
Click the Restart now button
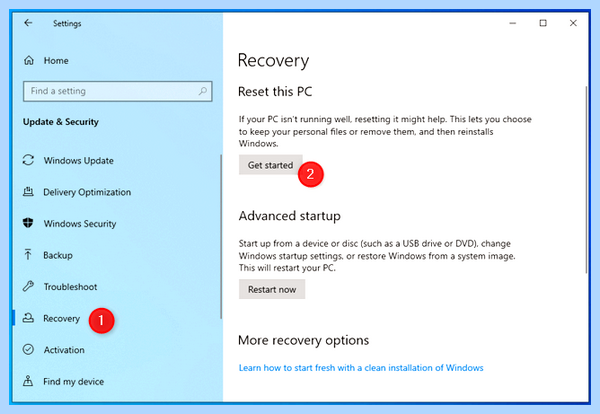[x=272, y=289]
